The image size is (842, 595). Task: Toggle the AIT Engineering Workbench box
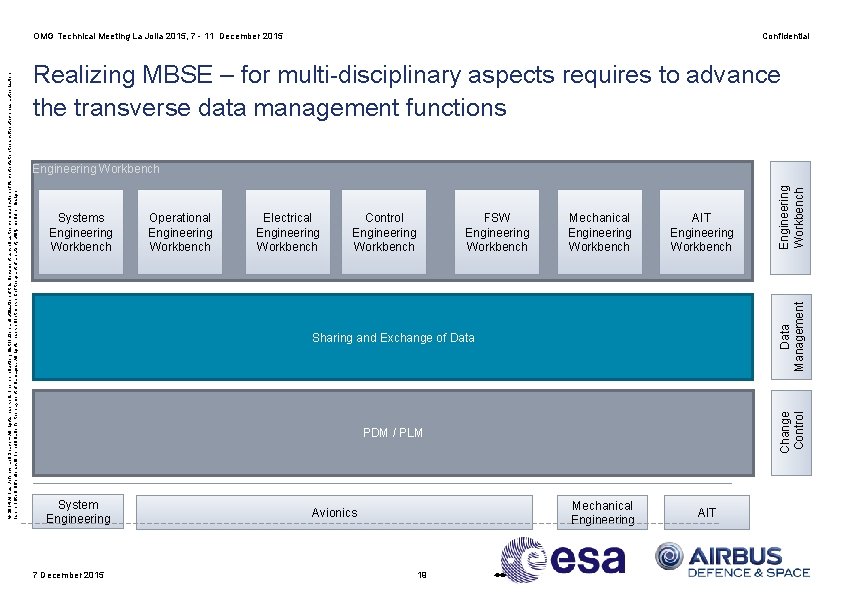click(x=702, y=232)
